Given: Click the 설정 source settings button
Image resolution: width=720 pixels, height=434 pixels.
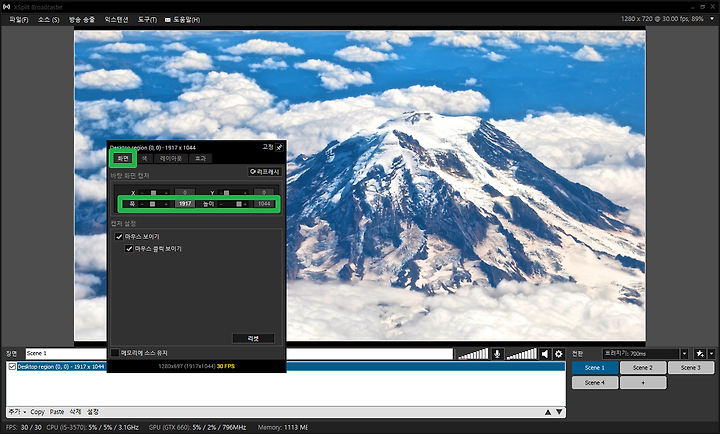Looking at the screenshot, I should tap(92, 412).
